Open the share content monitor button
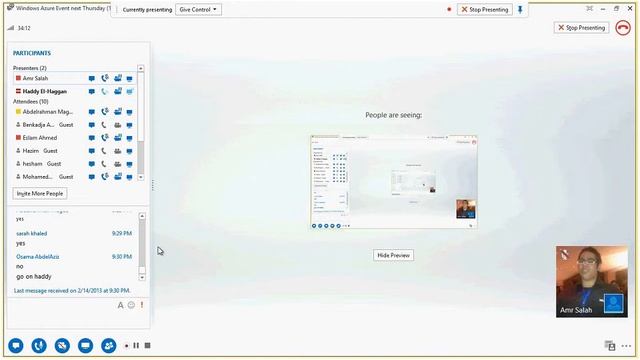The image size is (640, 360). click(85, 346)
